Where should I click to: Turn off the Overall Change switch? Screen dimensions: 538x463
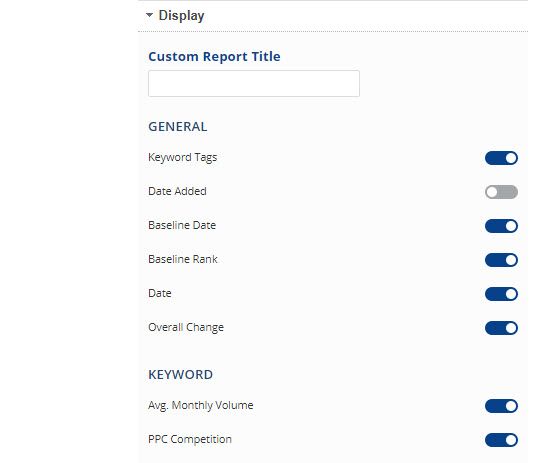click(501, 328)
